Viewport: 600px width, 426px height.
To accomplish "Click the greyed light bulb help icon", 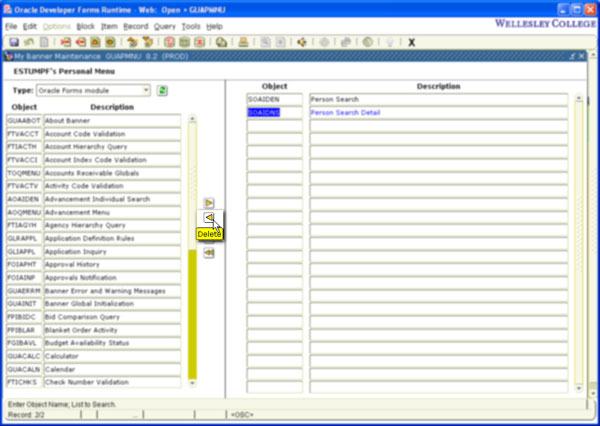I will (x=390, y=42).
